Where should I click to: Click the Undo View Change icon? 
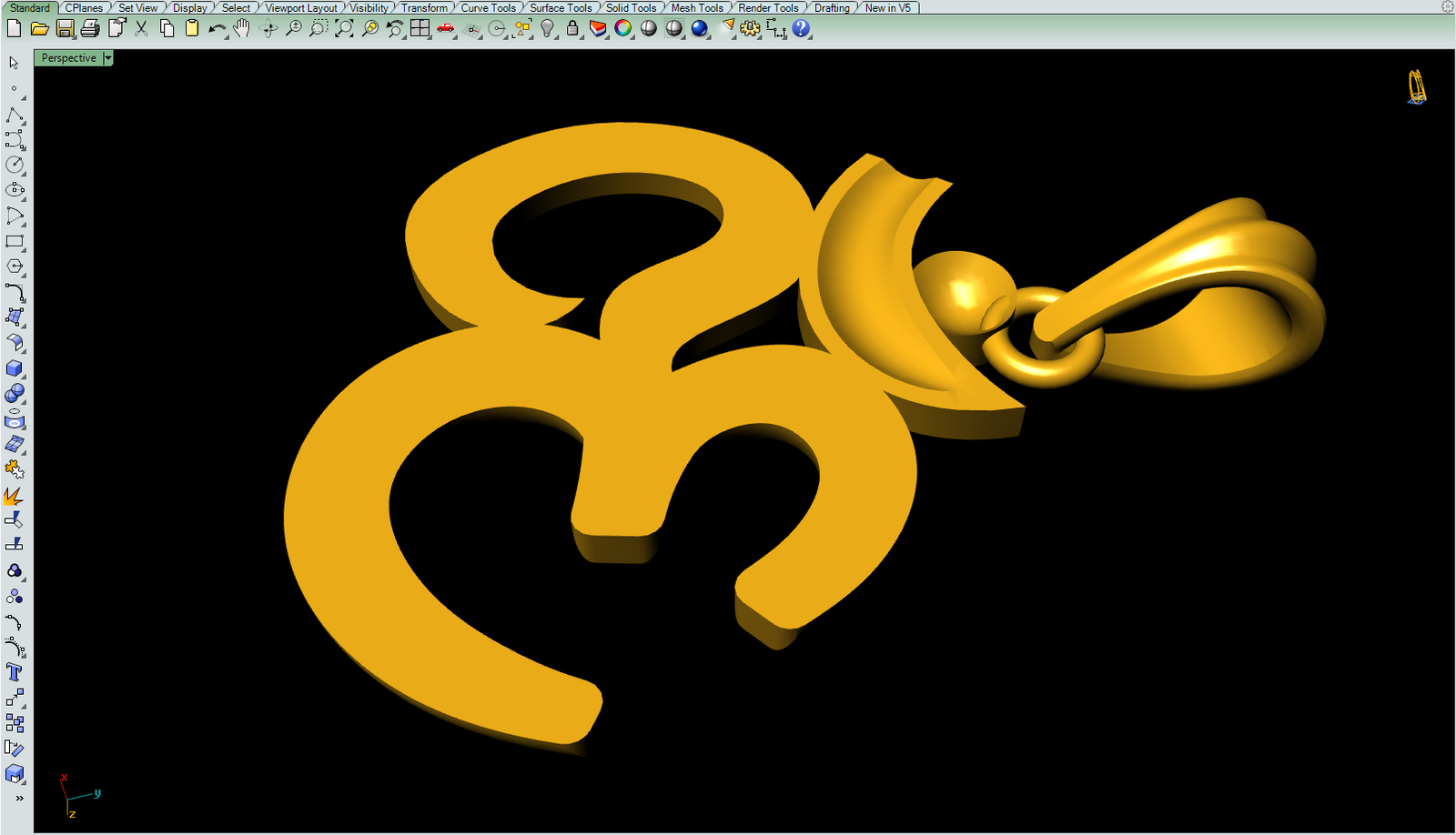pyautogui.click(x=395, y=28)
